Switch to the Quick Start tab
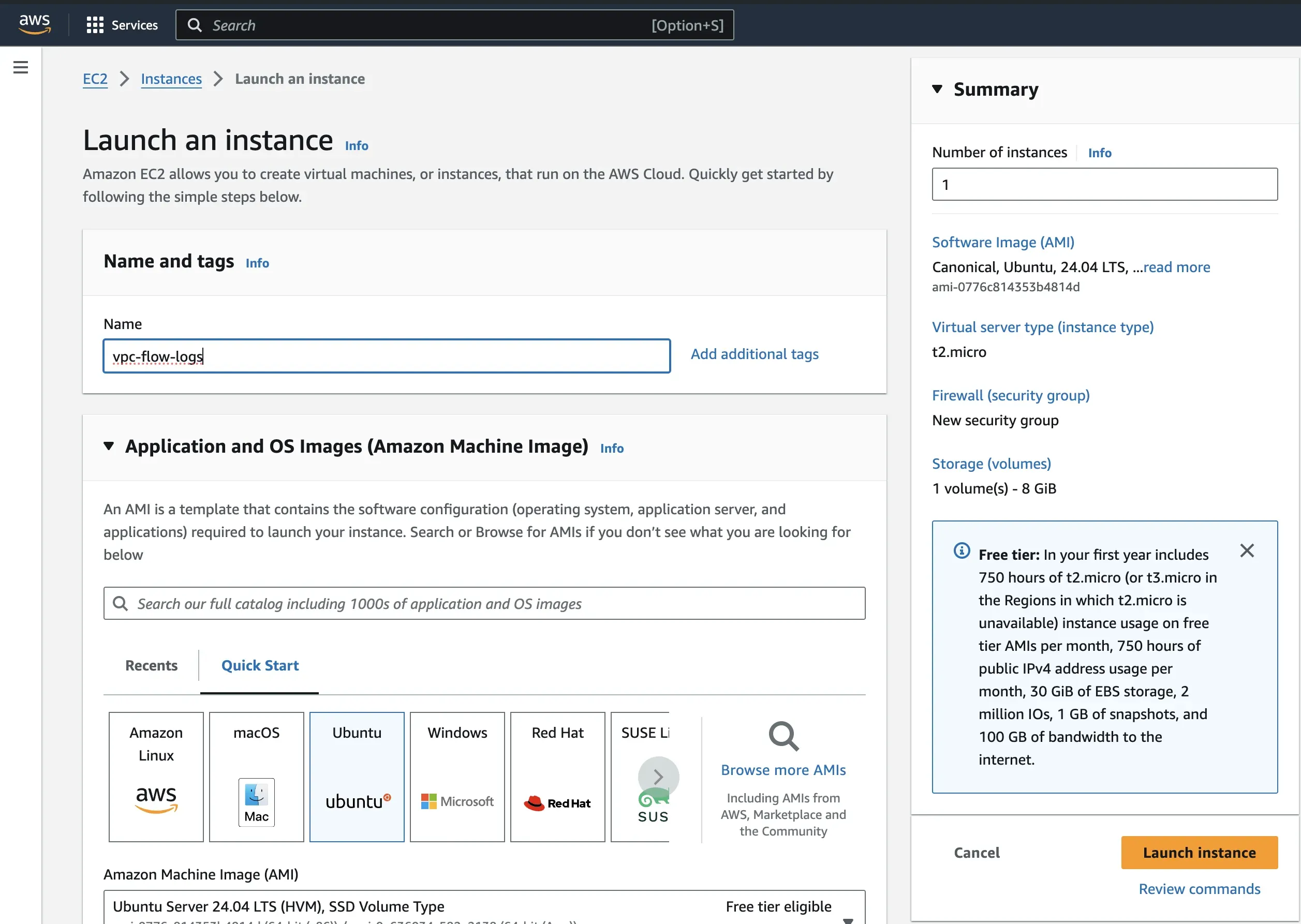1301x924 pixels. point(259,665)
